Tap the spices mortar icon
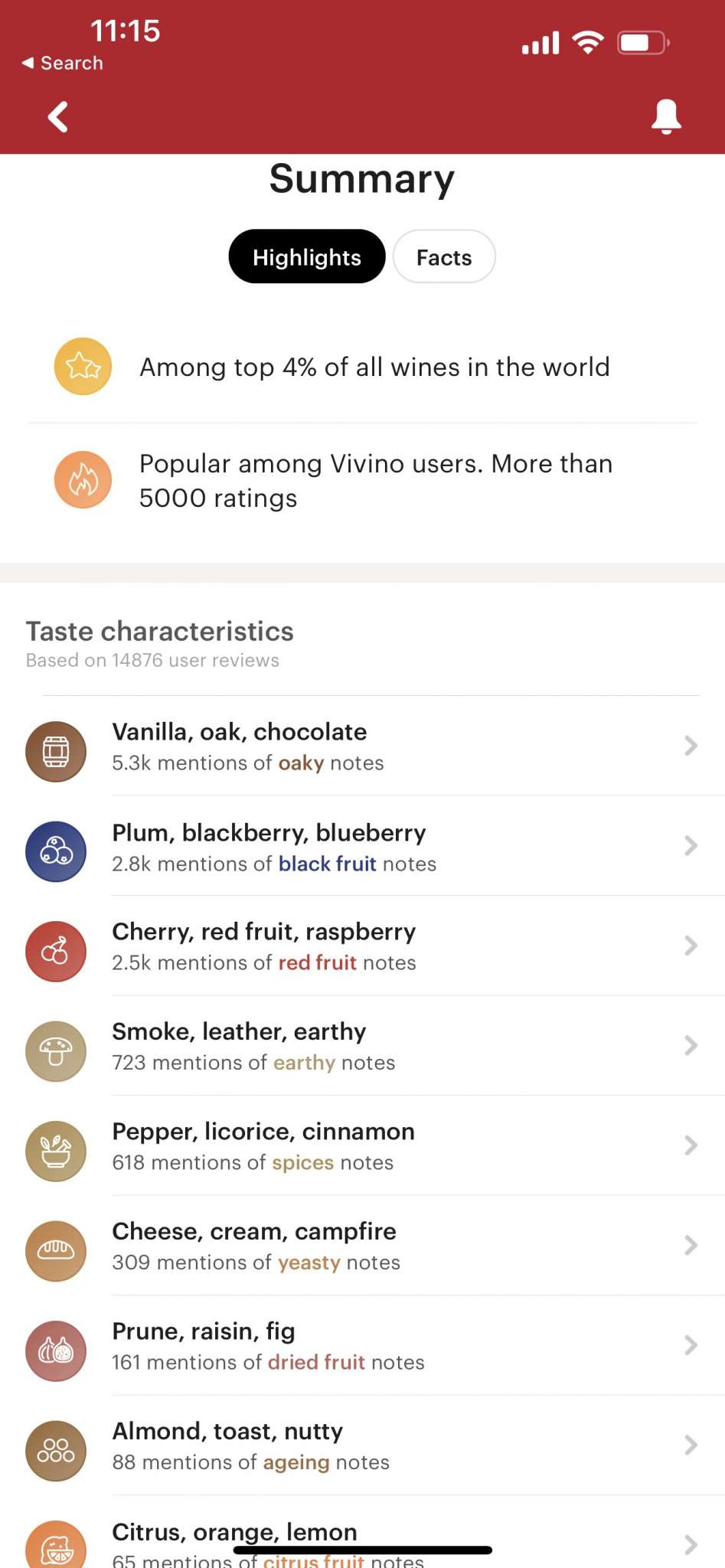 point(56,1151)
